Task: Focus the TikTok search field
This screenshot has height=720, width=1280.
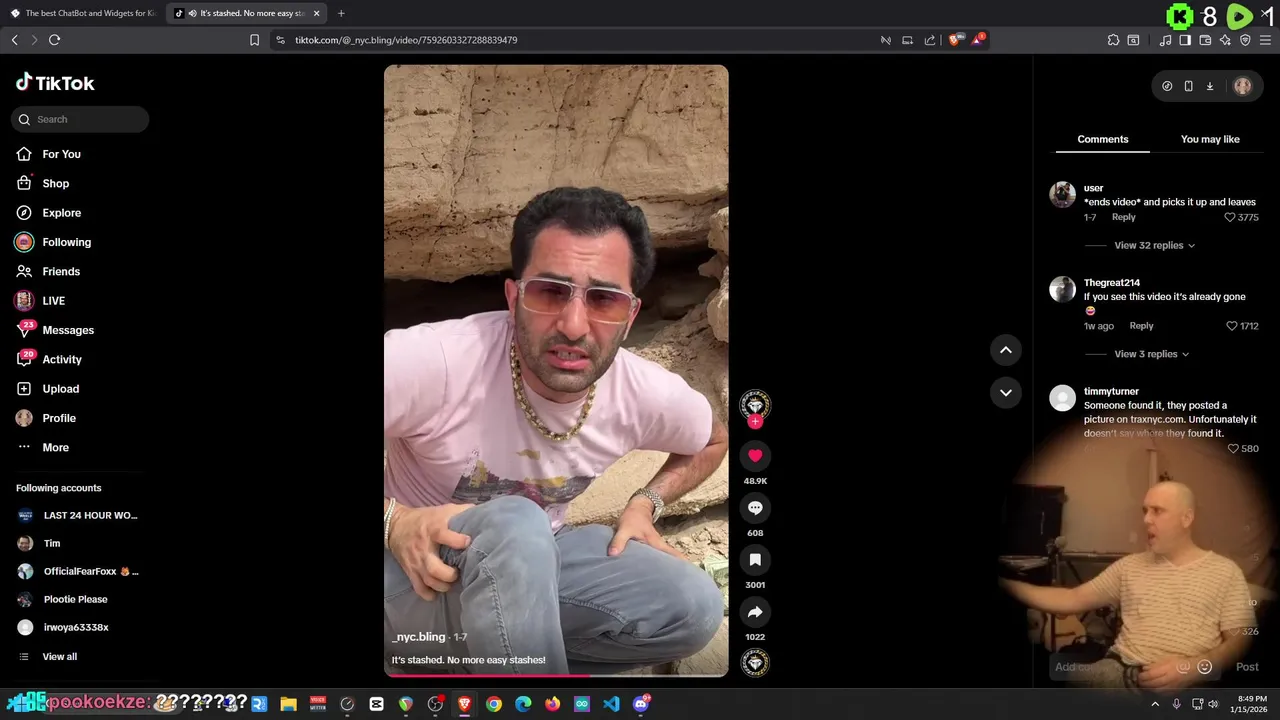Action: click(80, 119)
